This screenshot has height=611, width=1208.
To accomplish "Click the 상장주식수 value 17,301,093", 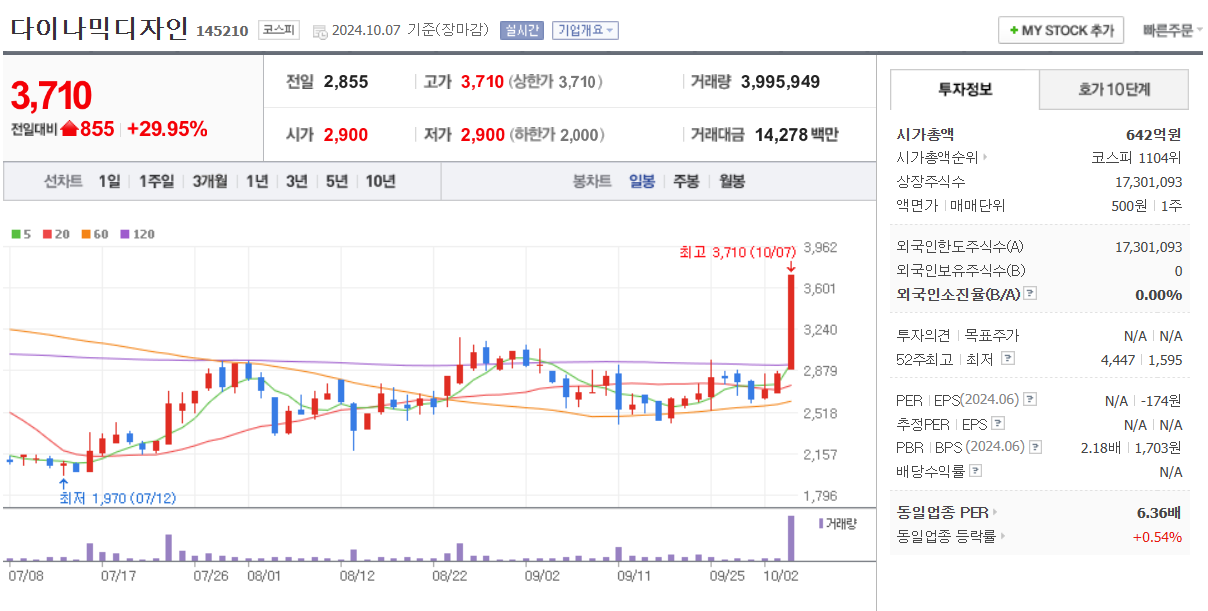I will click(1148, 181).
